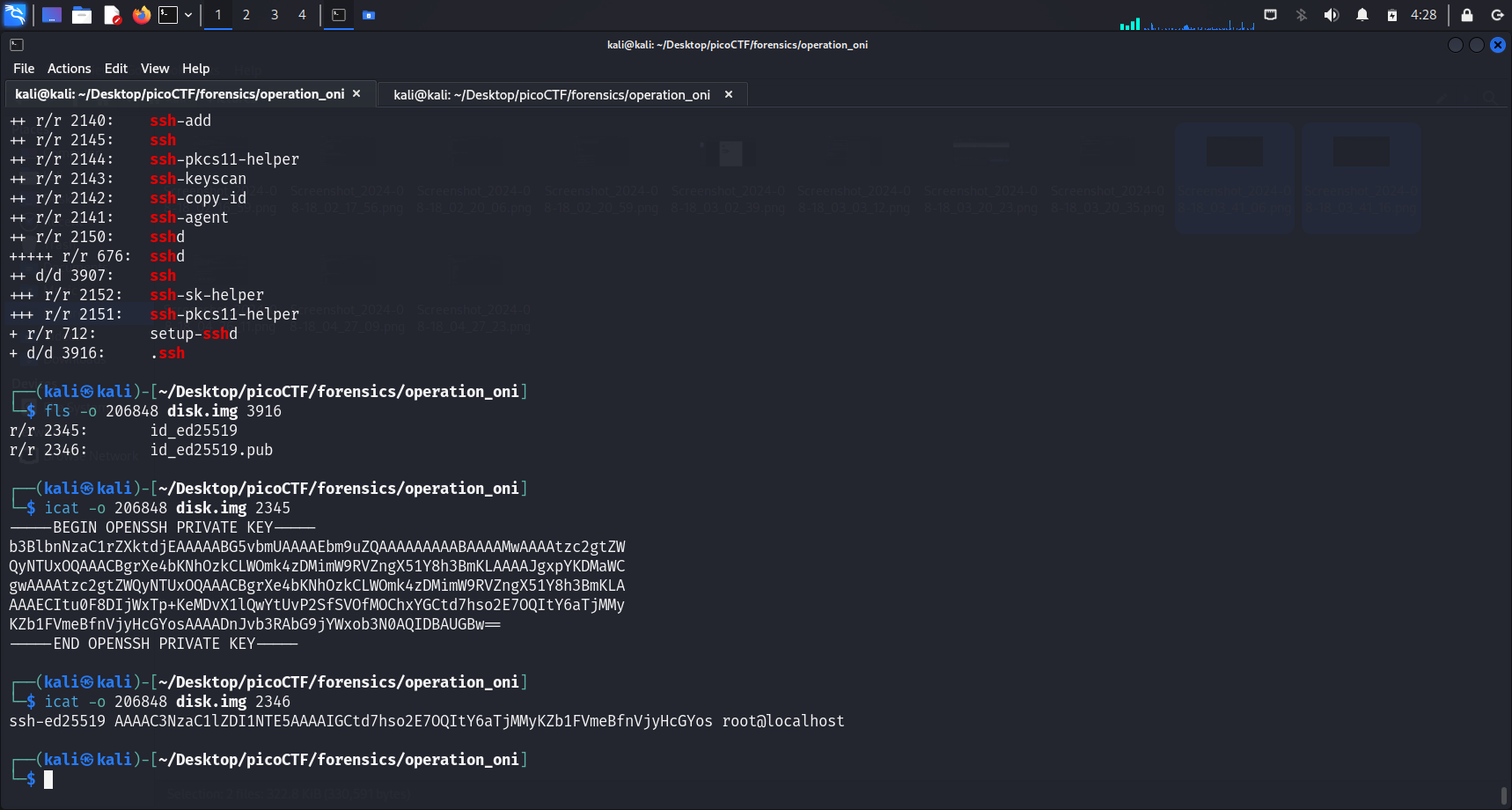Open the text editor launcher
1512x810 pixels.
[x=112, y=15]
